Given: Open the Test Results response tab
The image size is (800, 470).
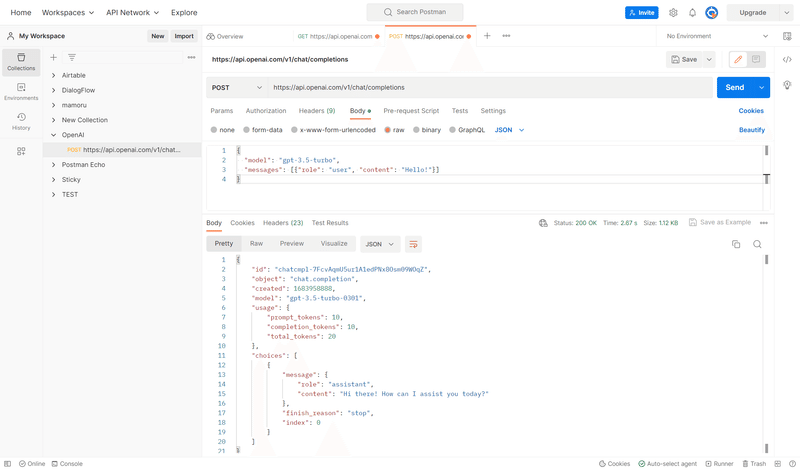Looking at the screenshot, I should [330, 223].
